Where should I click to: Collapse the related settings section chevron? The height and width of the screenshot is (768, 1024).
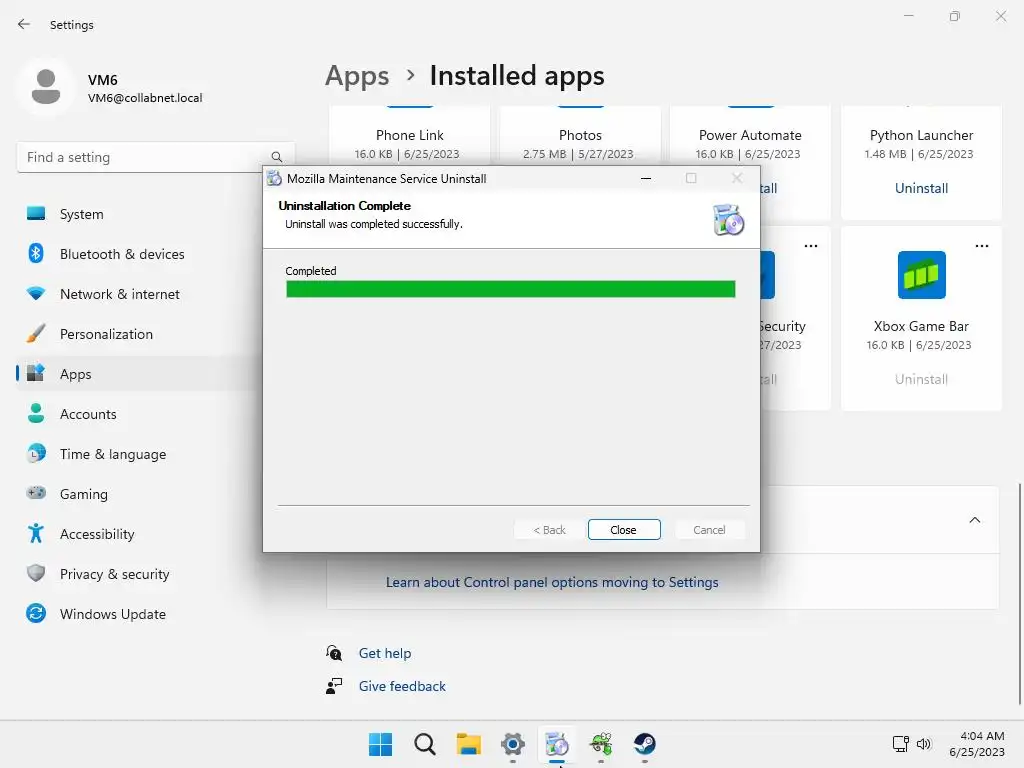tap(974, 520)
